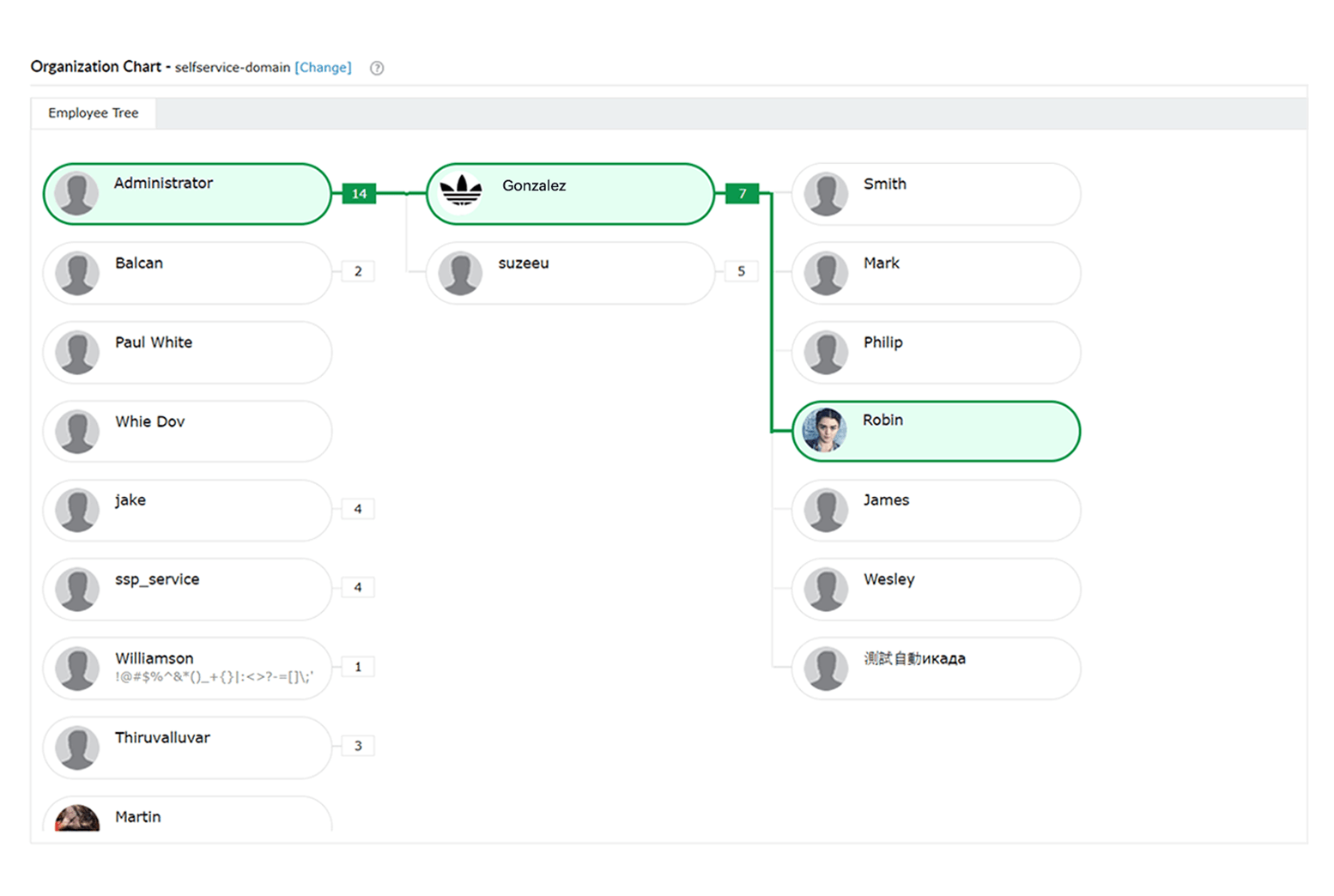Click Robin's profile photo
The width and height of the screenshot is (1334, 896).
point(825,430)
